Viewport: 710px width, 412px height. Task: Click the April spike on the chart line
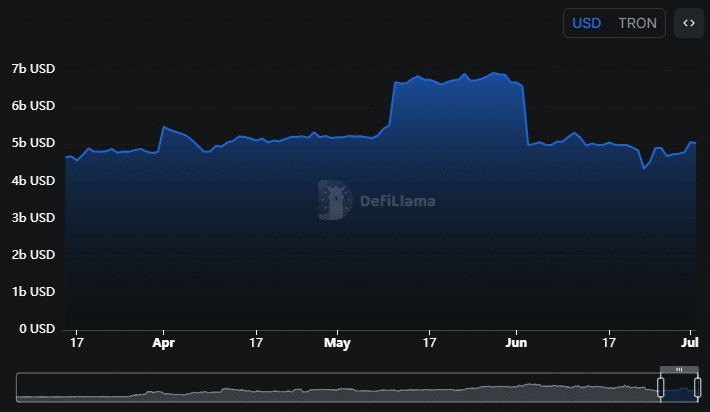pos(163,127)
